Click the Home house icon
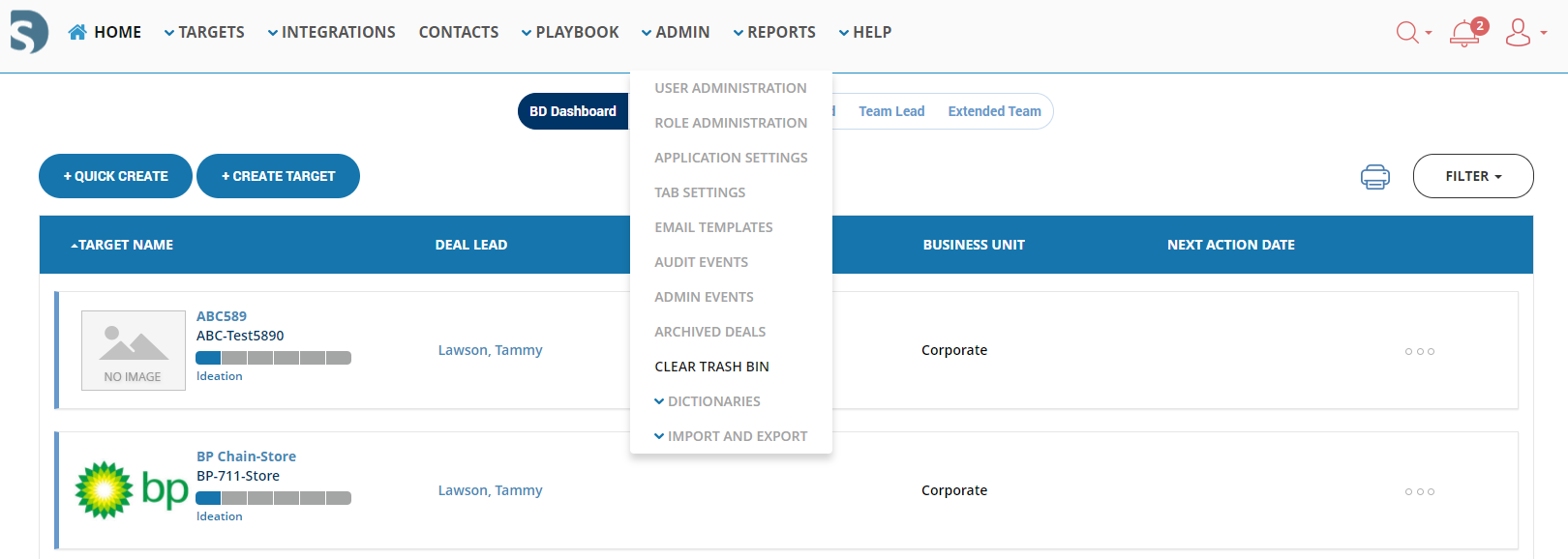This screenshot has width=1568, height=559. [x=77, y=32]
